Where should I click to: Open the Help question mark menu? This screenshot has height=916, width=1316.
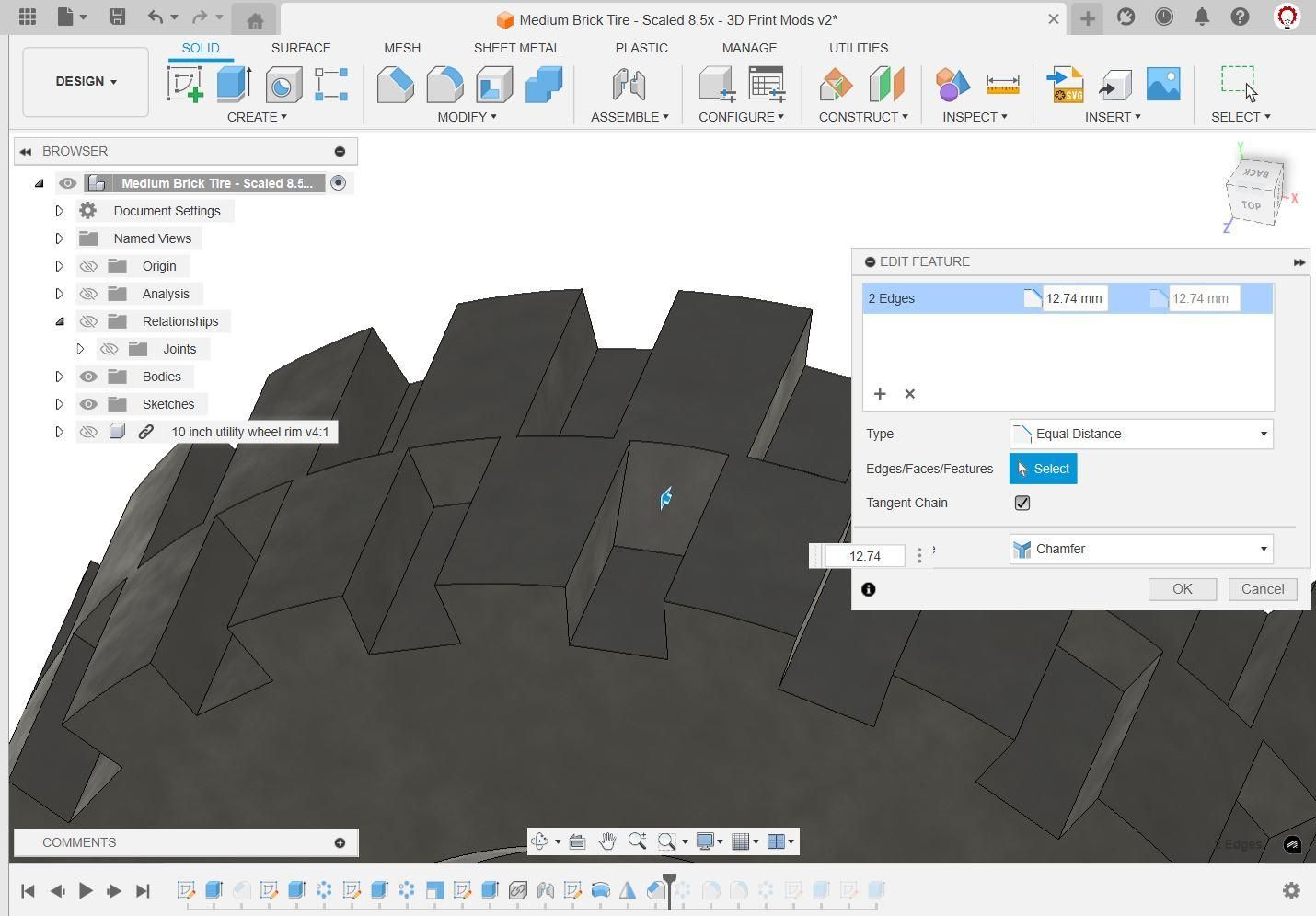(1241, 17)
